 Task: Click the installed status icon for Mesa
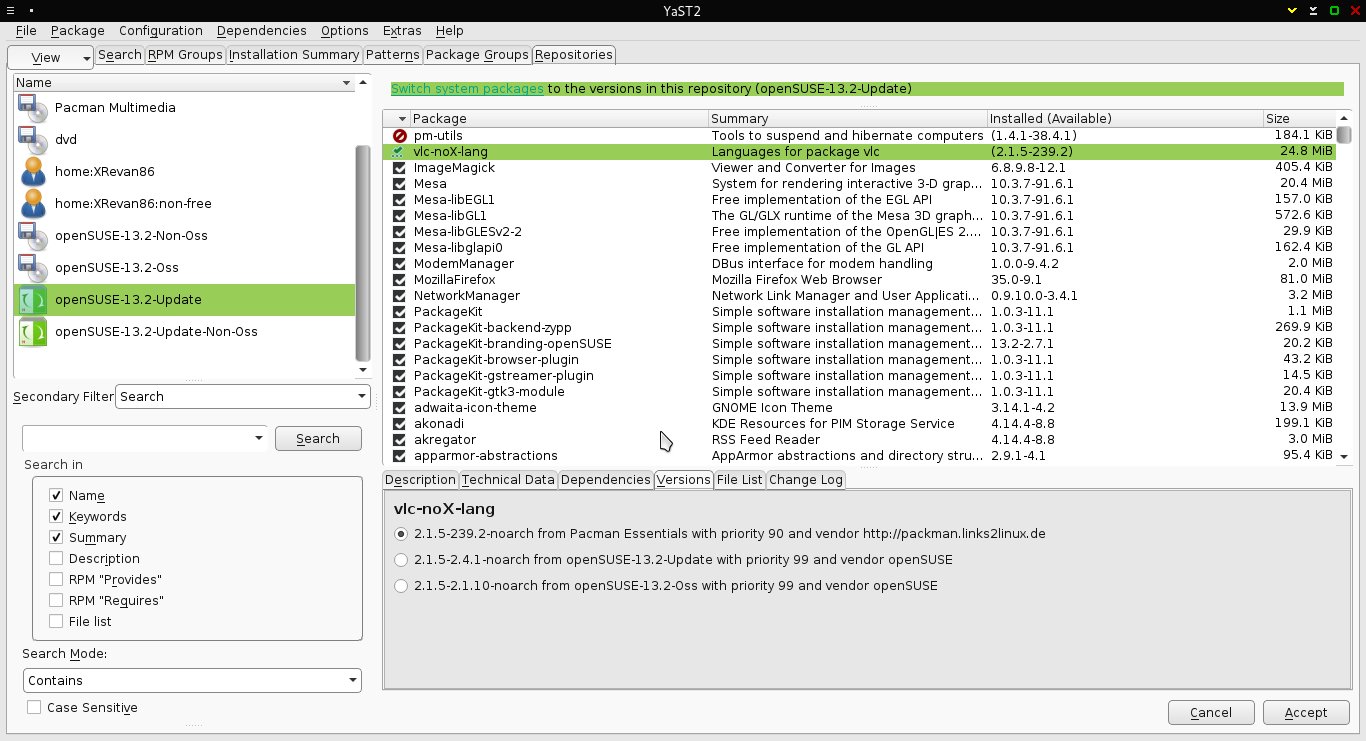[400, 184]
